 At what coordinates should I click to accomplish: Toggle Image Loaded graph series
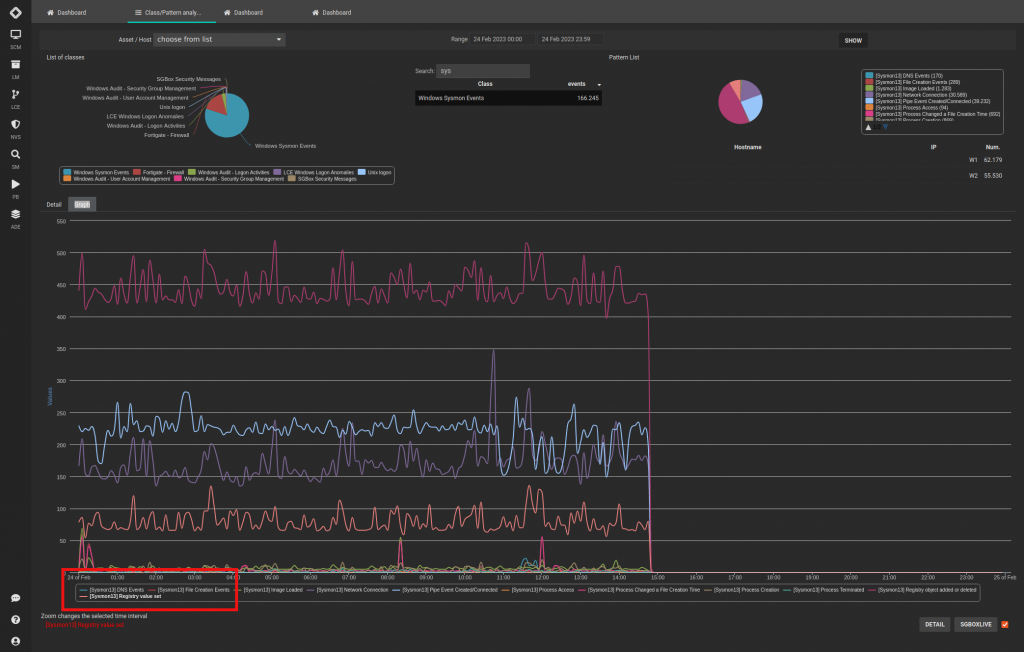coord(268,590)
